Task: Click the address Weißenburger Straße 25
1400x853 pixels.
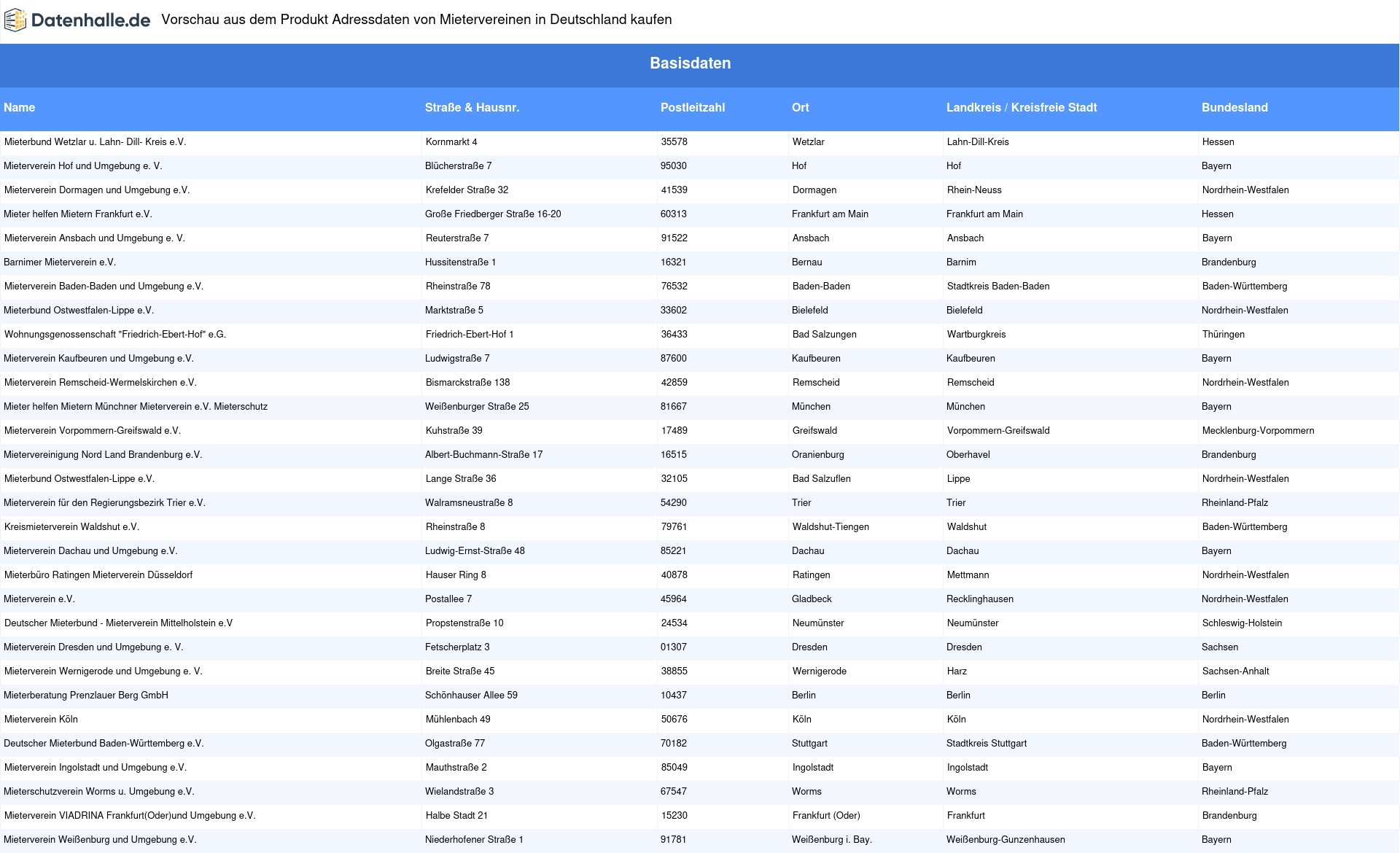Action: pyautogui.click(x=477, y=407)
